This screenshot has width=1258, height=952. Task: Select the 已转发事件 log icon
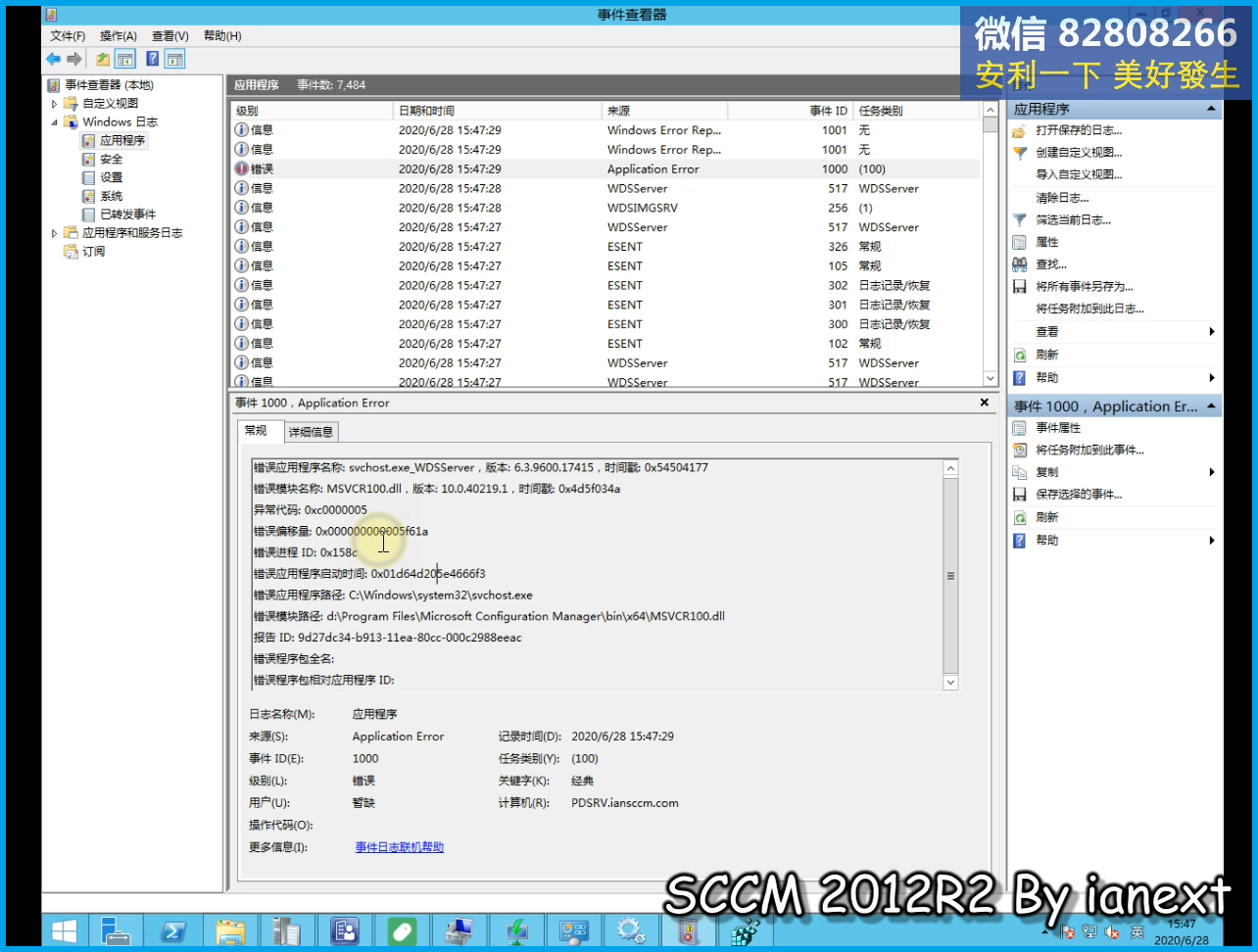(x=89, y=214)
